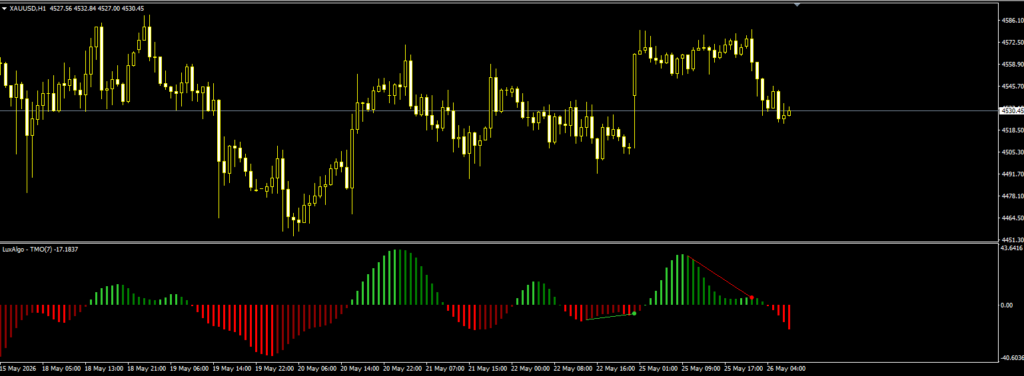Click the chart shift triangle marker at top
The image size is (1024, 376).
coord(797,5)
